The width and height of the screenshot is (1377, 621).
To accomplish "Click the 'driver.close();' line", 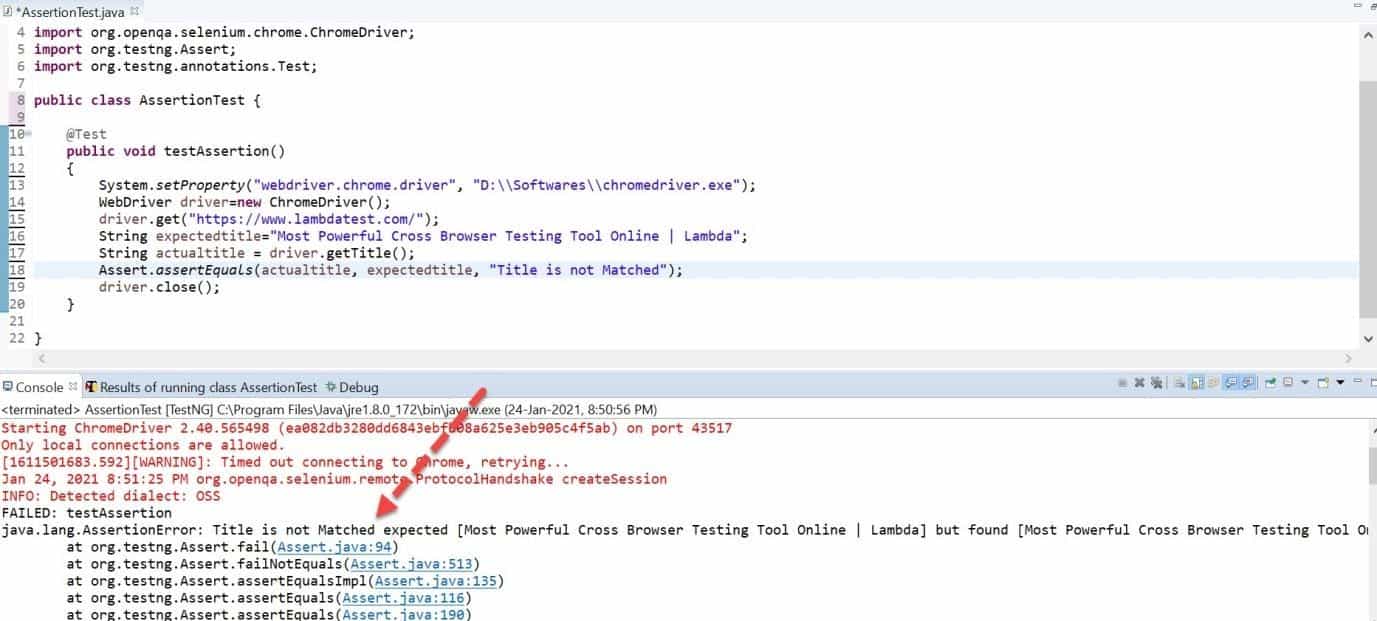I will pos(158,287).
